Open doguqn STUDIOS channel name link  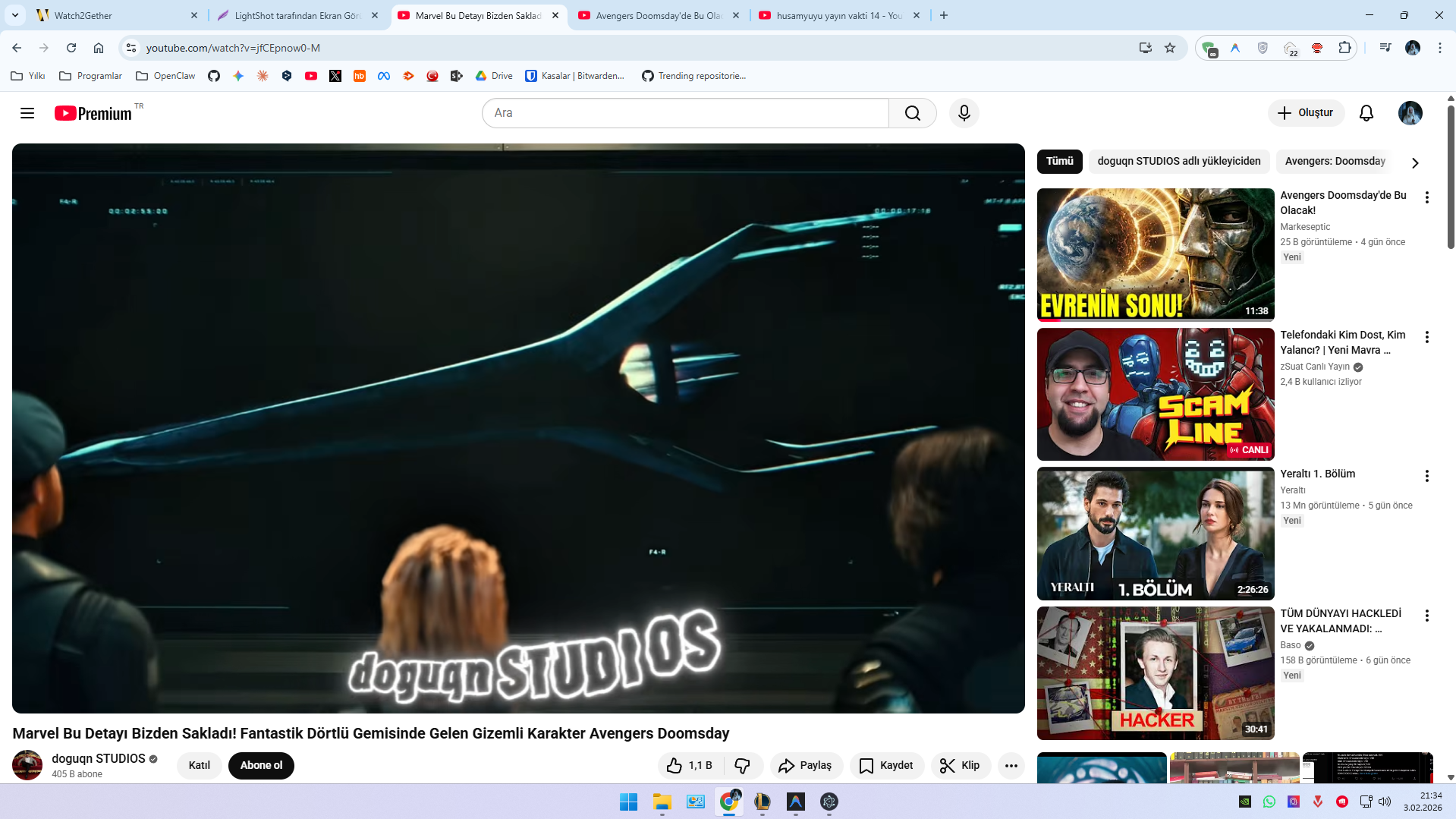point(99,758)
